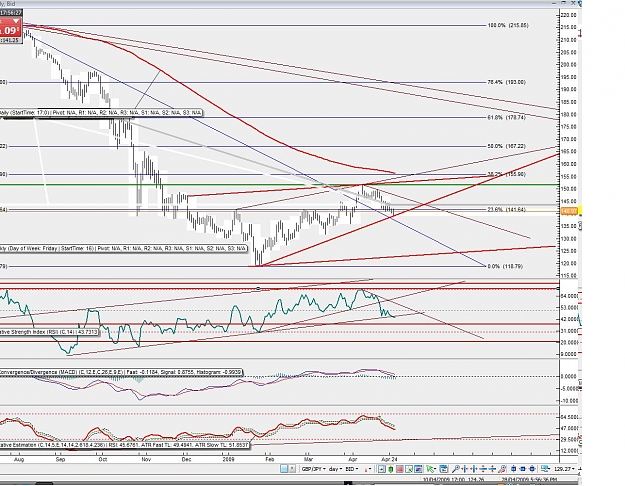Click the Apr 24 date on time axis
Image resolution: width=625 pixels, height=486 pixels.
coord(389,459)
